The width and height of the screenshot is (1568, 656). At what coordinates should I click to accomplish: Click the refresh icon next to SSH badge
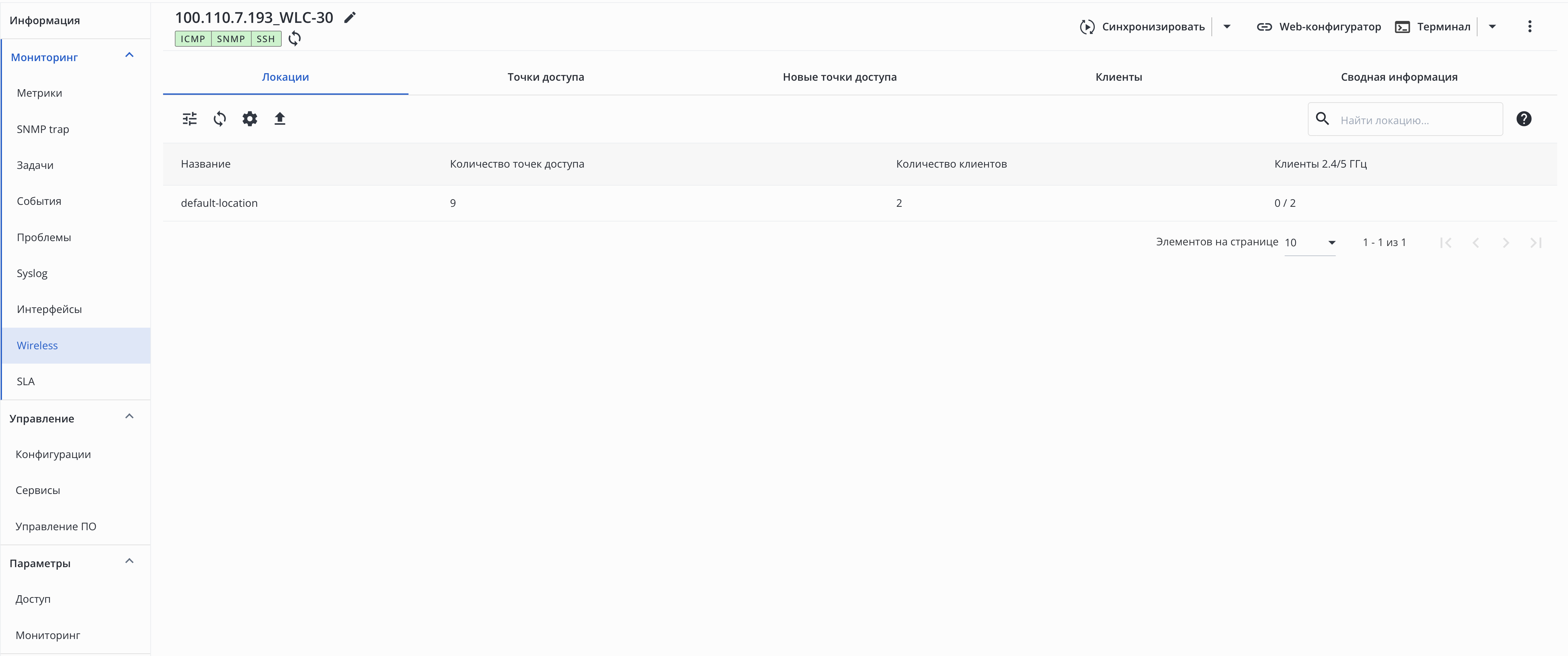(x=294, y=39)
